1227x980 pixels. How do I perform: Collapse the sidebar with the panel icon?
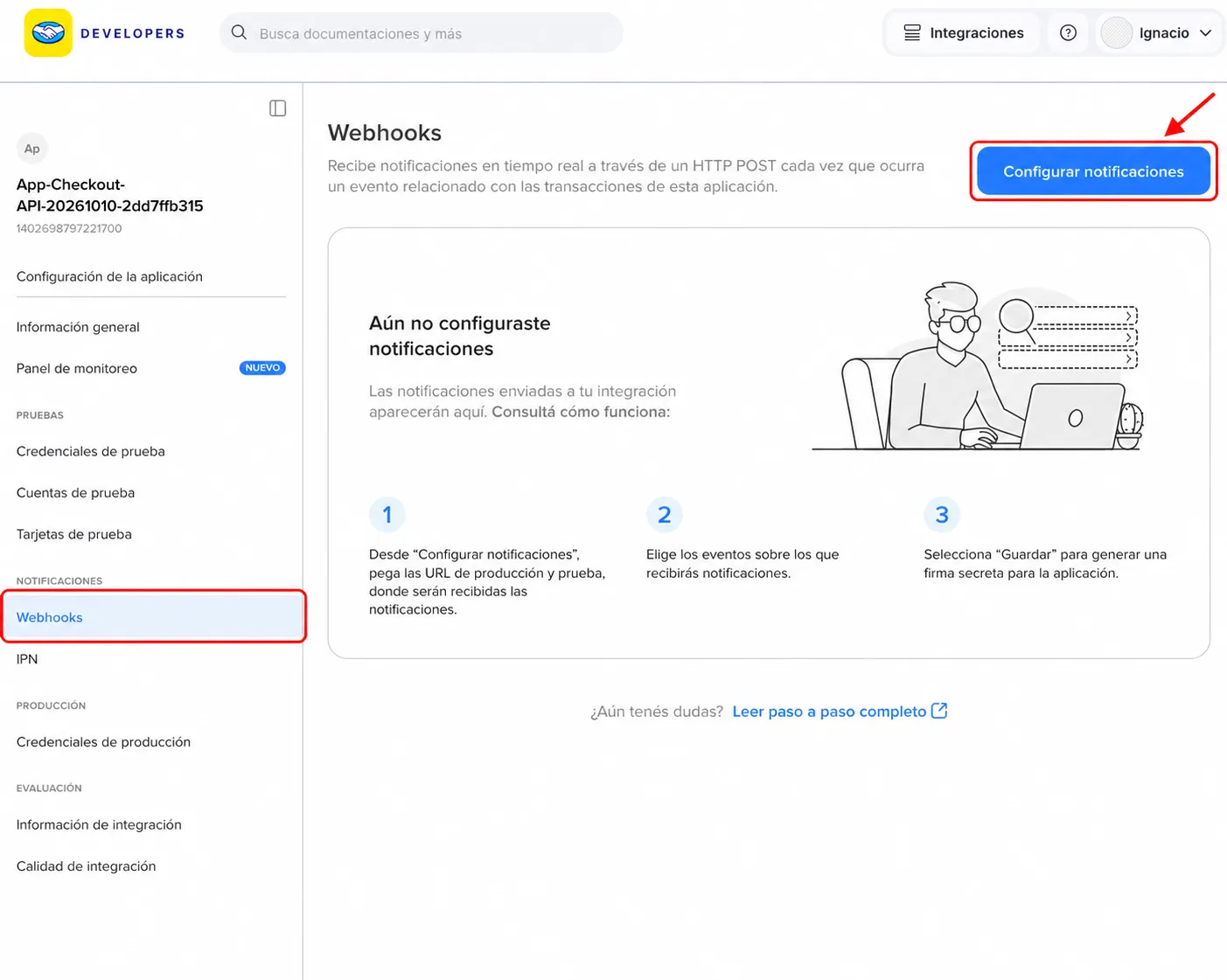[x=277, y=108]
